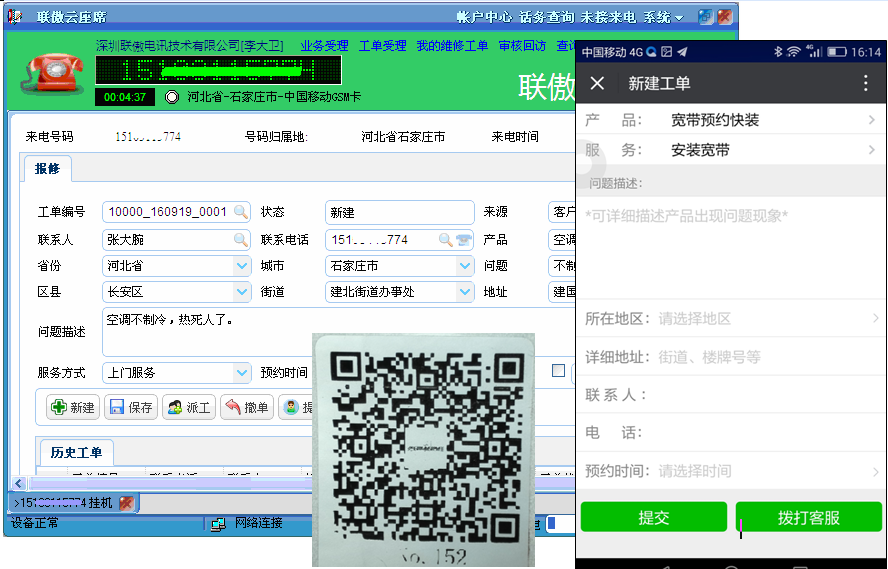The width and height of the screenshot is (888, 569).
Task: Close the 新建工单 mobile page with X
Action: 597,83
